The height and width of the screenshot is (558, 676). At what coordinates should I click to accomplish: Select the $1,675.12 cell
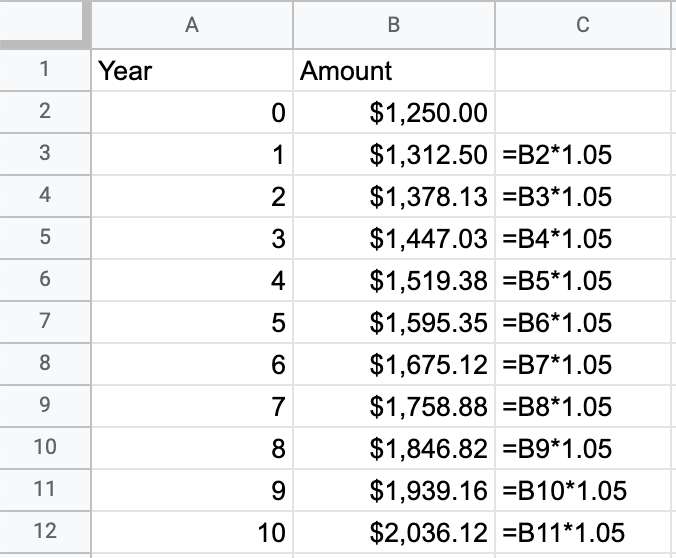click(394, 364)
